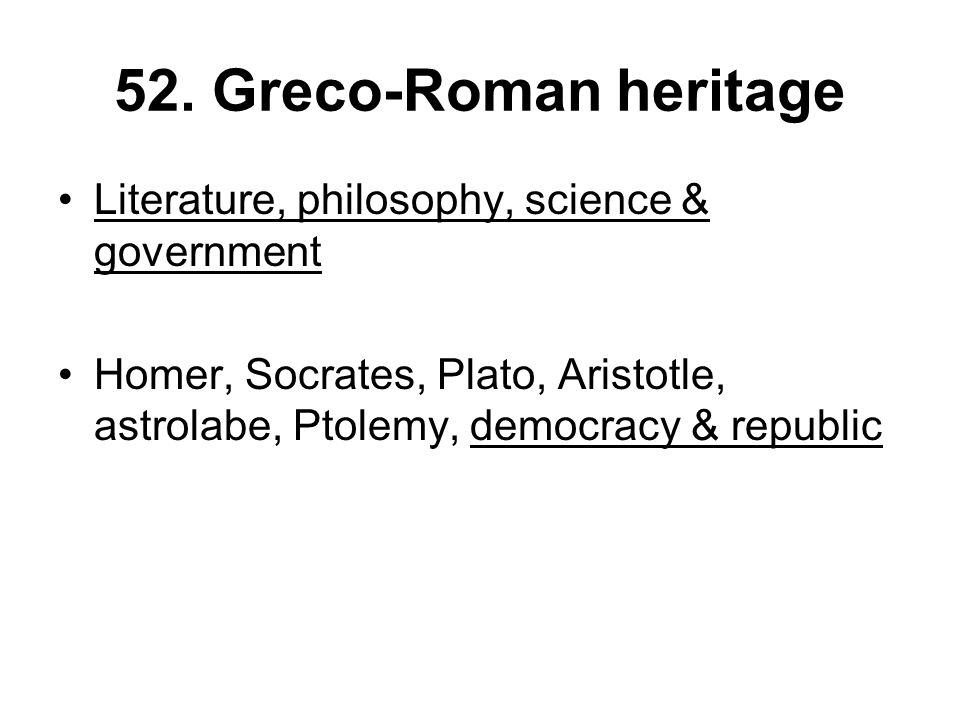Click the underlined word "Literature"
The height and width of the screenshot is (720, 960).
(190, 200)
